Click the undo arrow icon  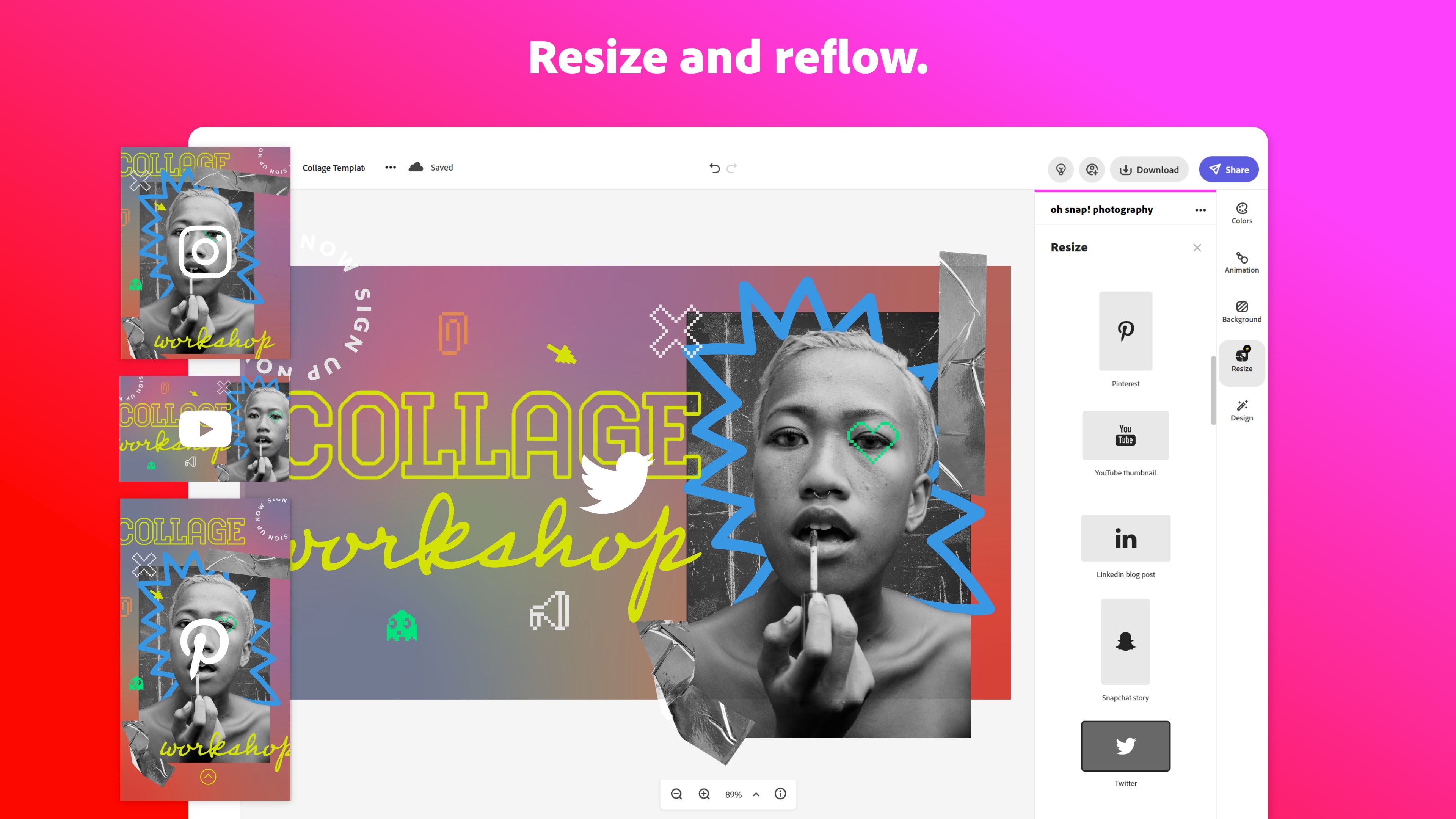(714, 168)
